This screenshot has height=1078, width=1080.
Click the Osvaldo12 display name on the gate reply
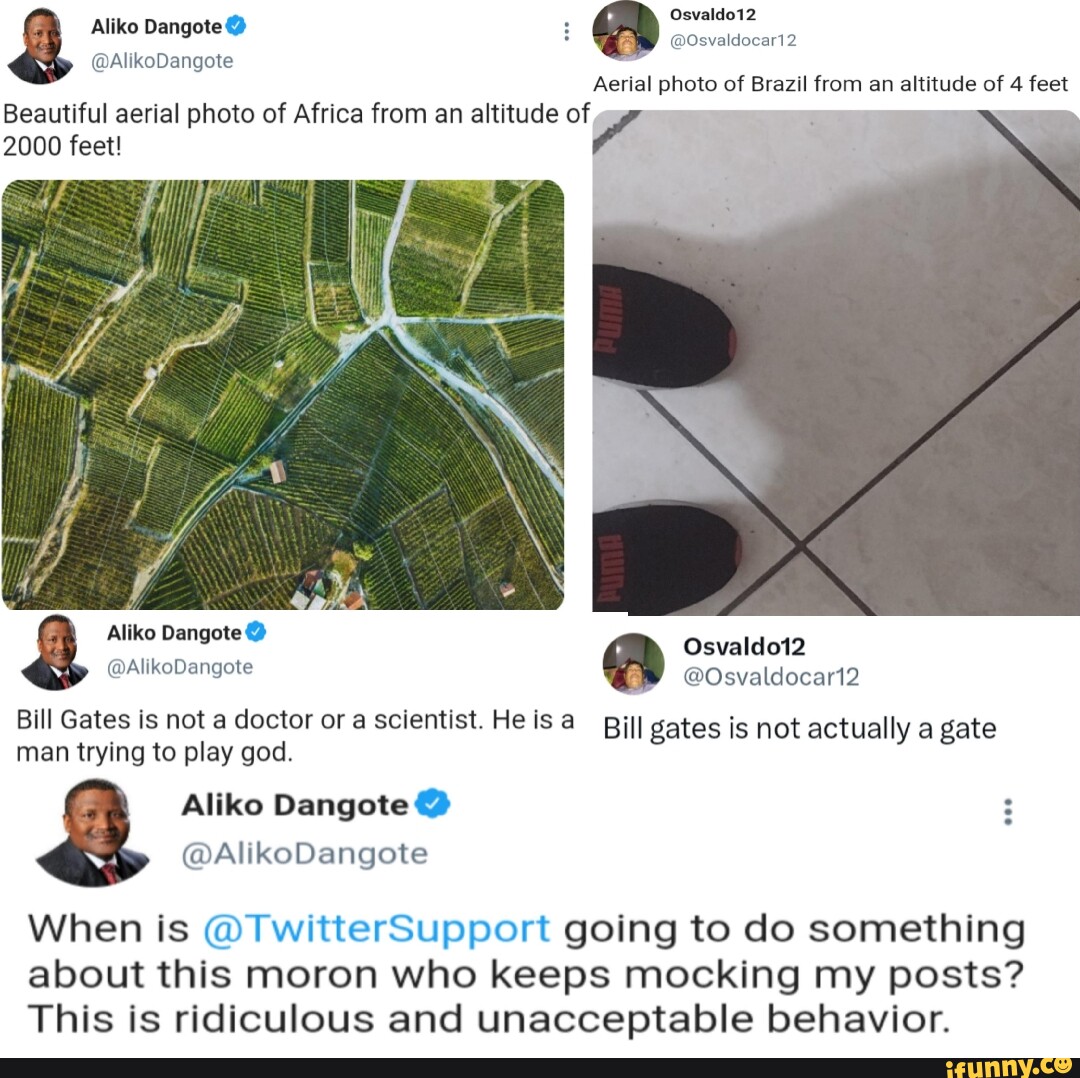[x=744, y=646]
